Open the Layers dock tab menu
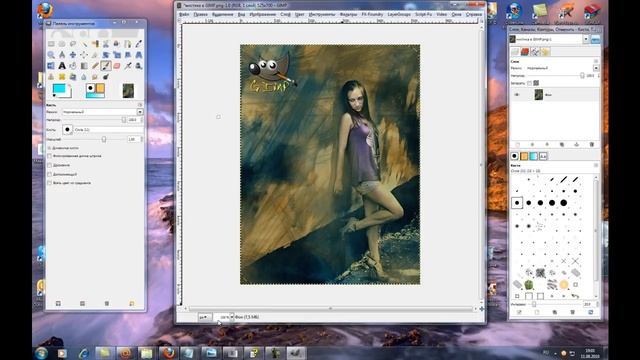Screen dimensions: 640x360 pos(596,62)
